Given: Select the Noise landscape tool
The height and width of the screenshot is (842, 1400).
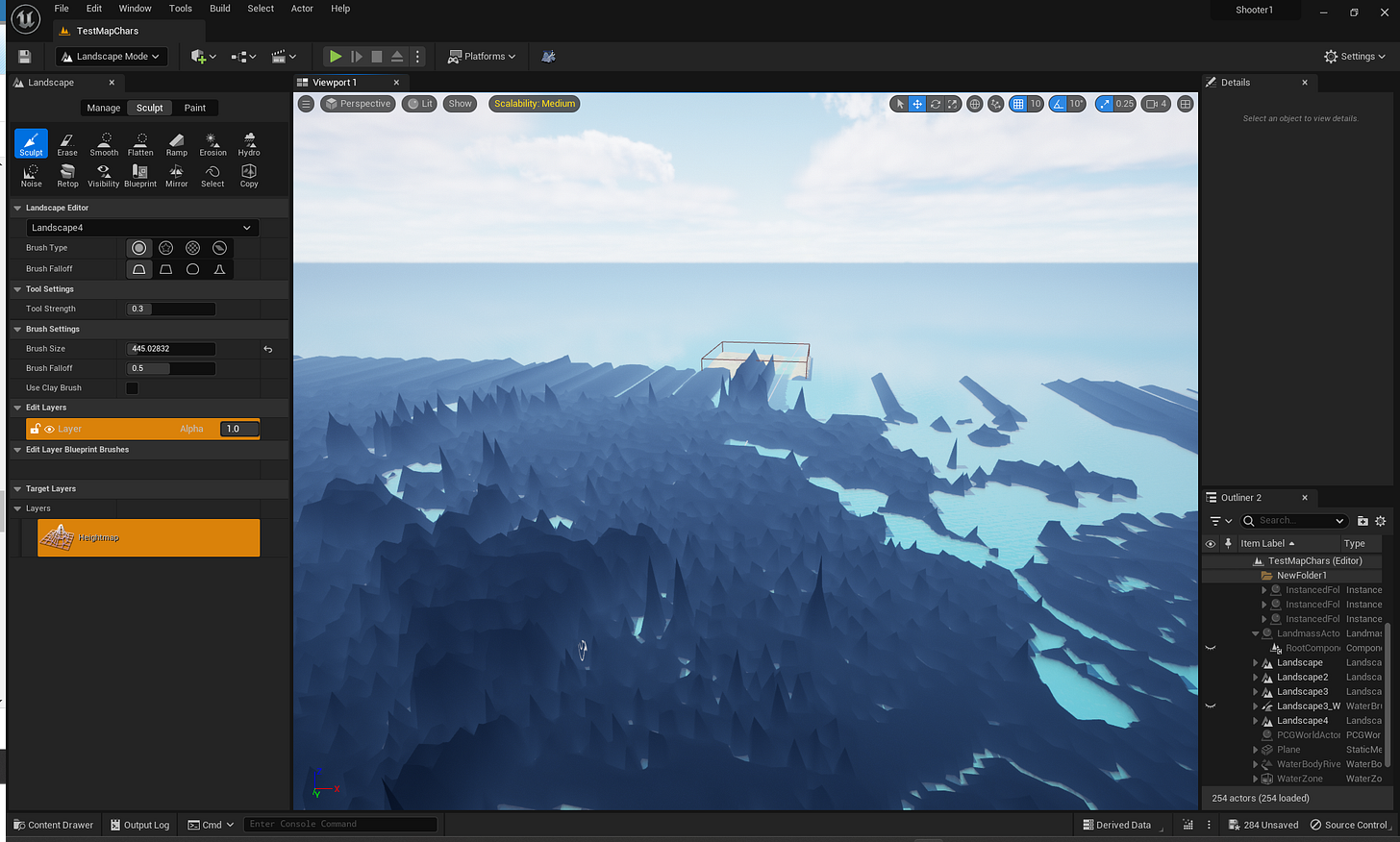Looking at the screenshot, I should click(x=31, y=176).
